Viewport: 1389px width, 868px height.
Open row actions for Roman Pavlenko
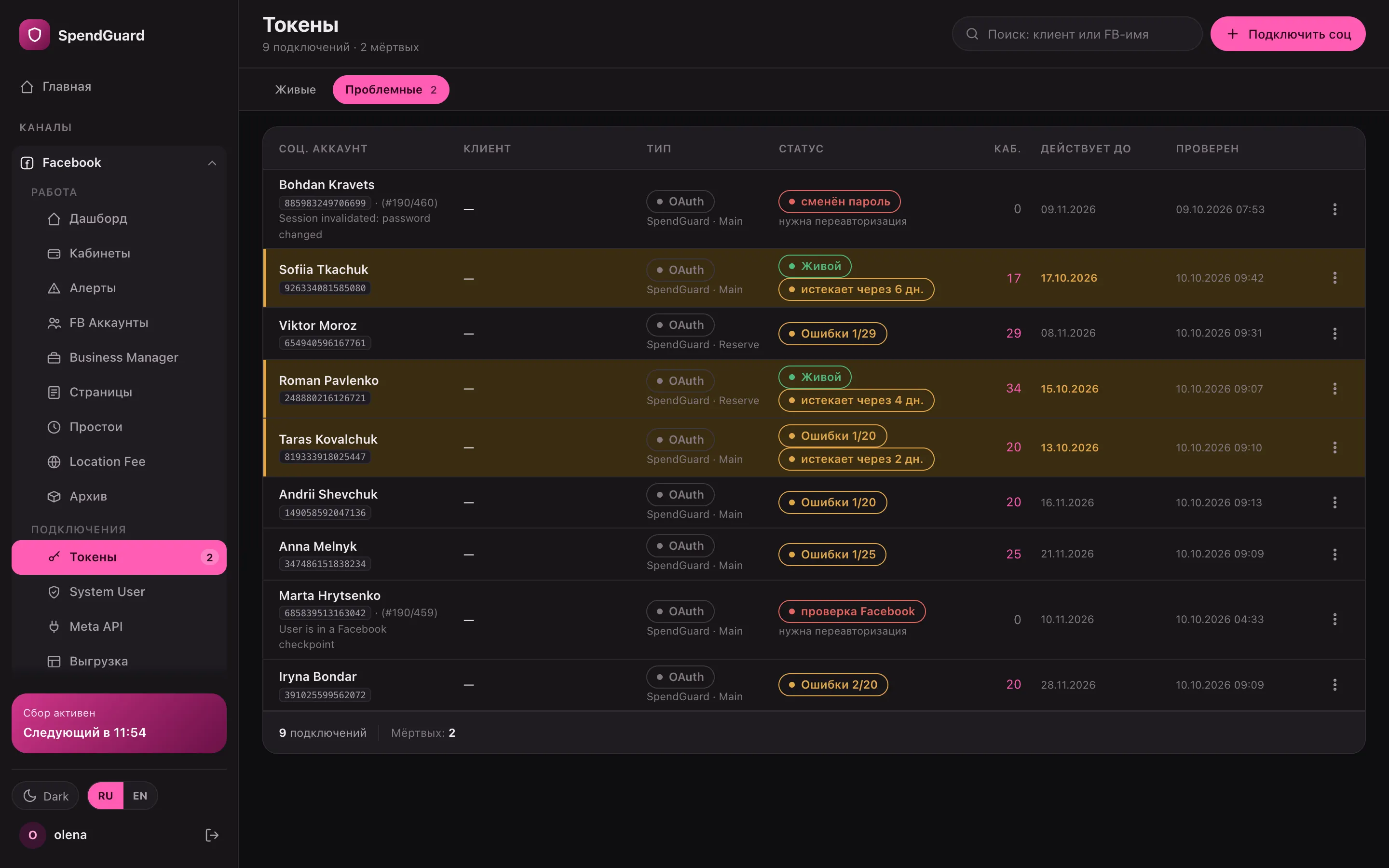[x=1335, y=389]
